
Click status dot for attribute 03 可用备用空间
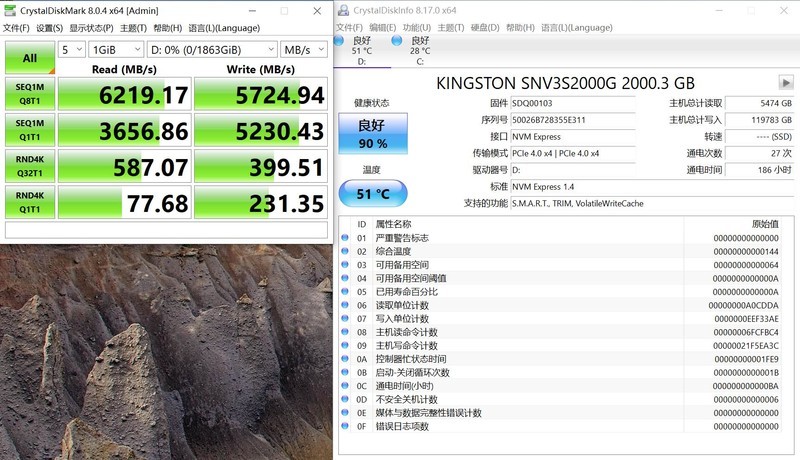point(345,265)
